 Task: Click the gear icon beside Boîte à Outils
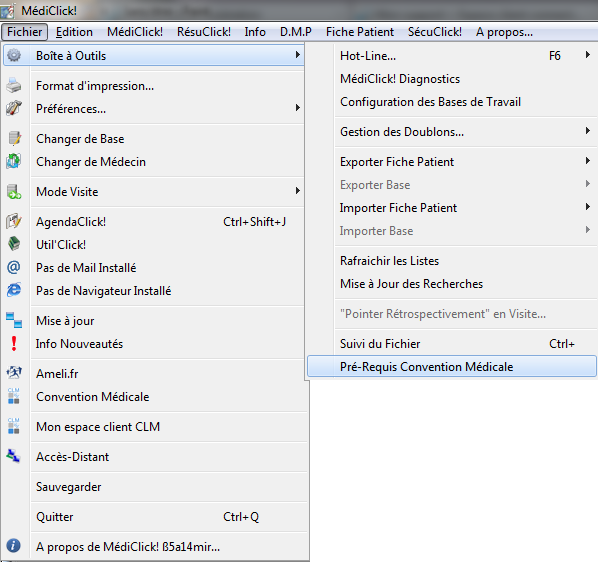(14, 55)
